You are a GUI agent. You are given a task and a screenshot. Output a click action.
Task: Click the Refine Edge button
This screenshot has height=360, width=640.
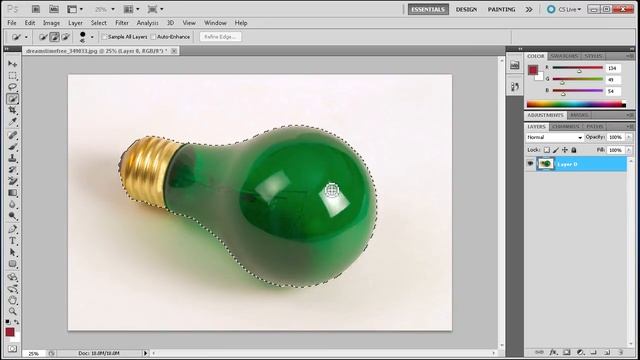tap(220, 37)
